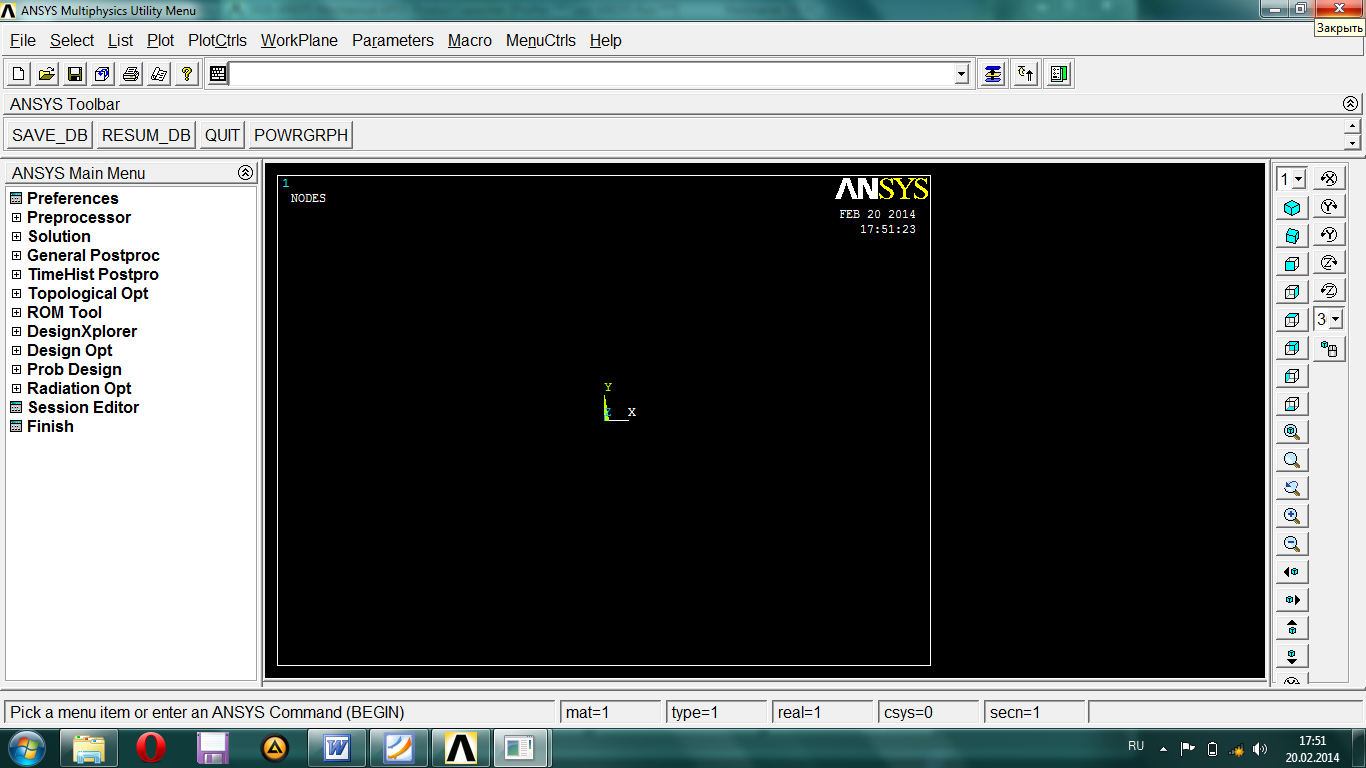Open the Parameters menu
The image size is (1366, 768).
click(x=393, y=41)
